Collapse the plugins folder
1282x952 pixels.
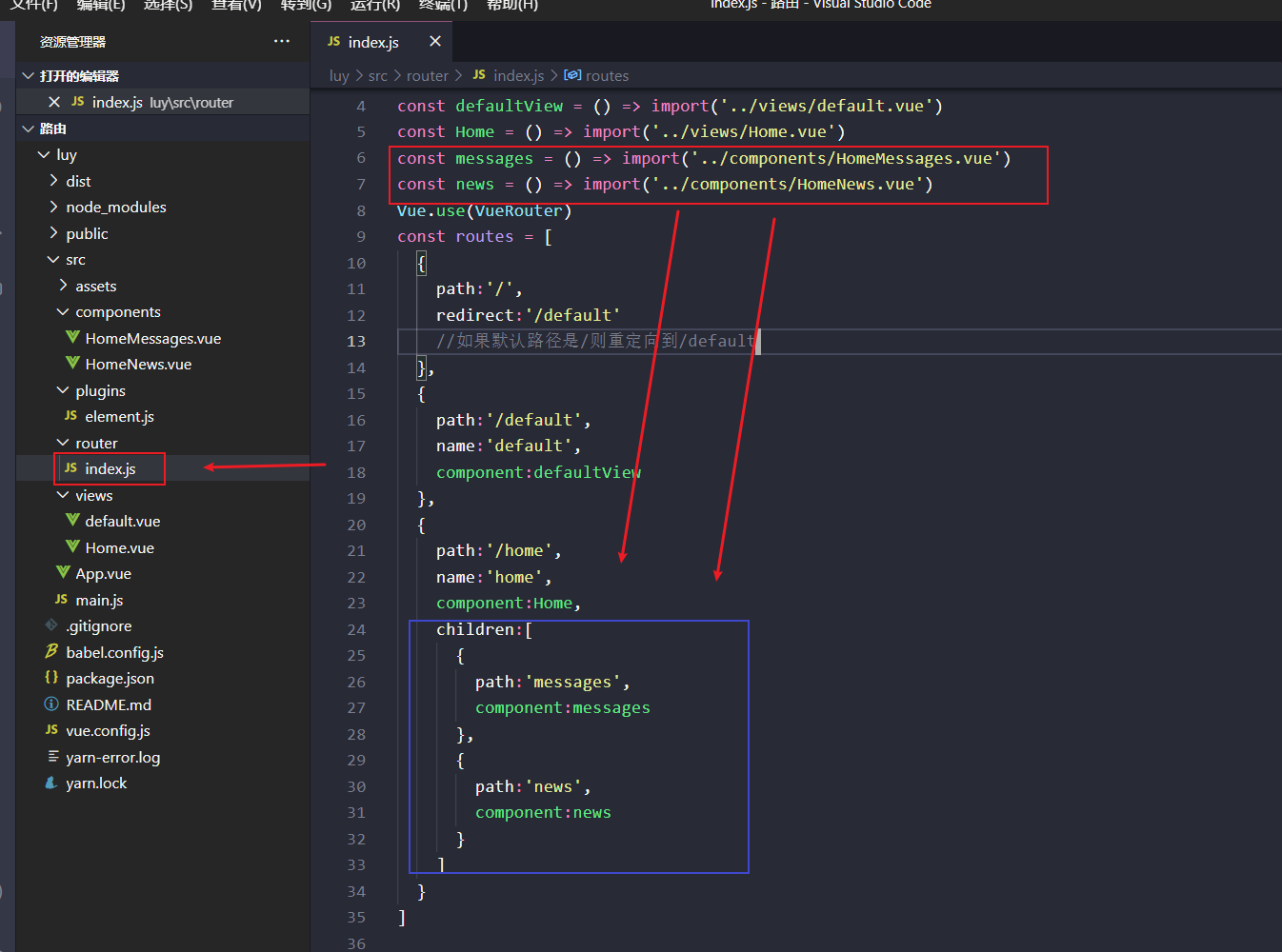pyautogui.click(x=63, y=390)
